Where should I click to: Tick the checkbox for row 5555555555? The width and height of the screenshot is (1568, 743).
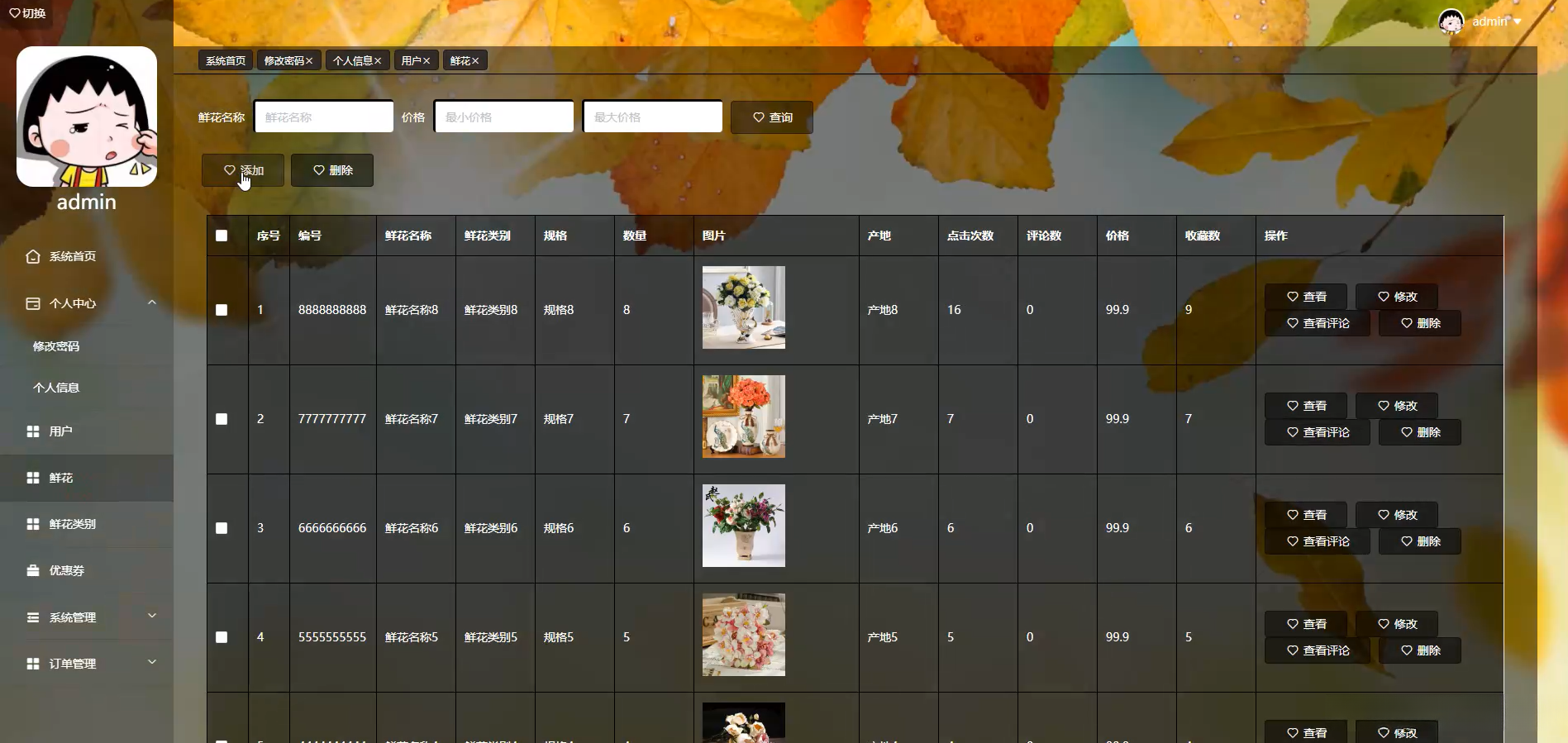pos(222,637)
